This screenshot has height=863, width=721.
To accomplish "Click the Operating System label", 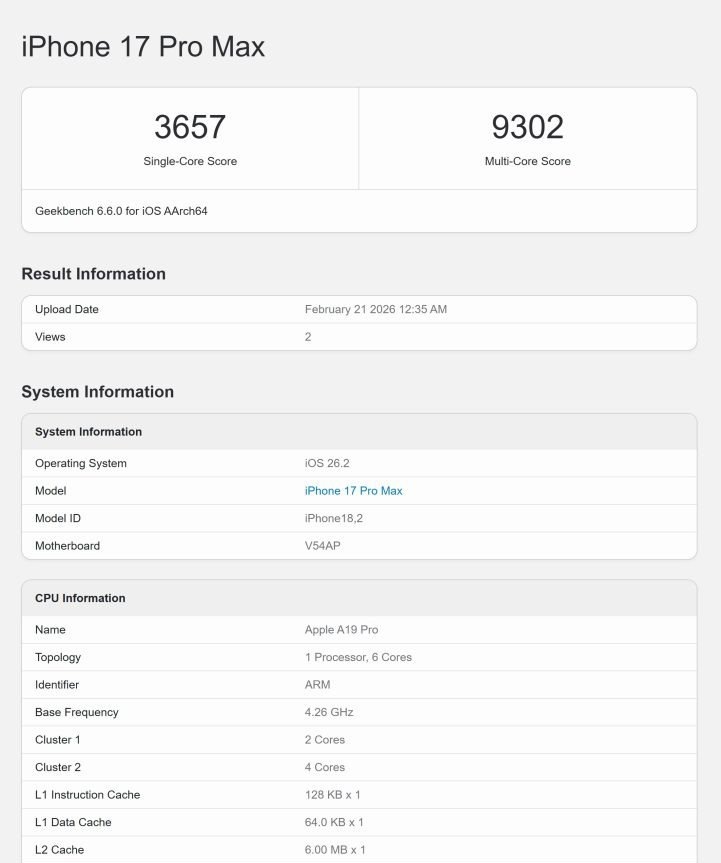I will tap(81, 463).
